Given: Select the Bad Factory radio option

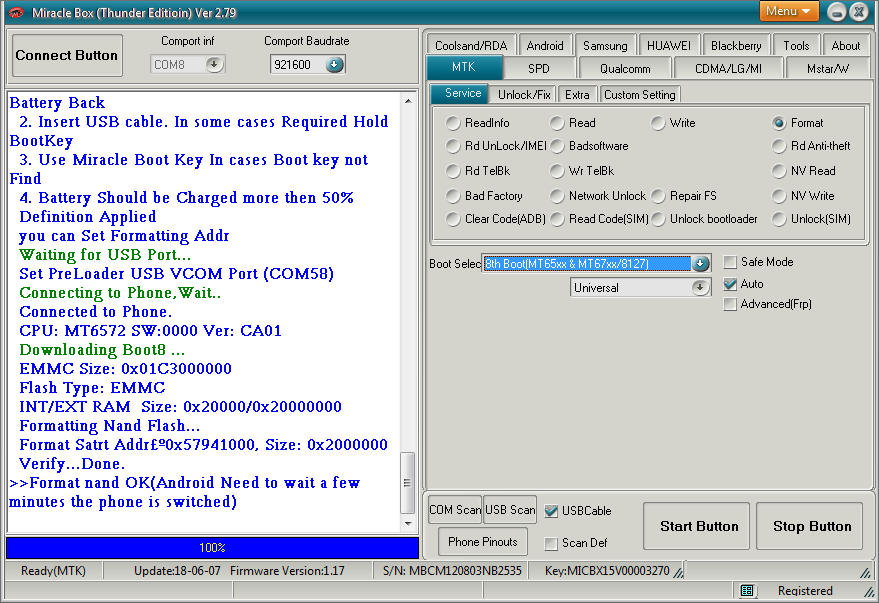Looking at the screenshot, I should coord(453,196).
